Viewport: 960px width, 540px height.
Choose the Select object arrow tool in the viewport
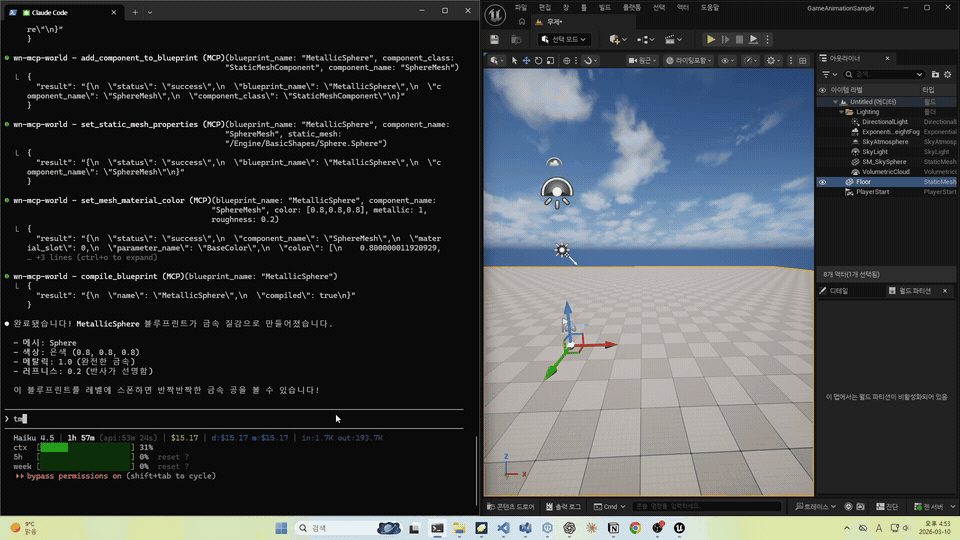[514, 61]
